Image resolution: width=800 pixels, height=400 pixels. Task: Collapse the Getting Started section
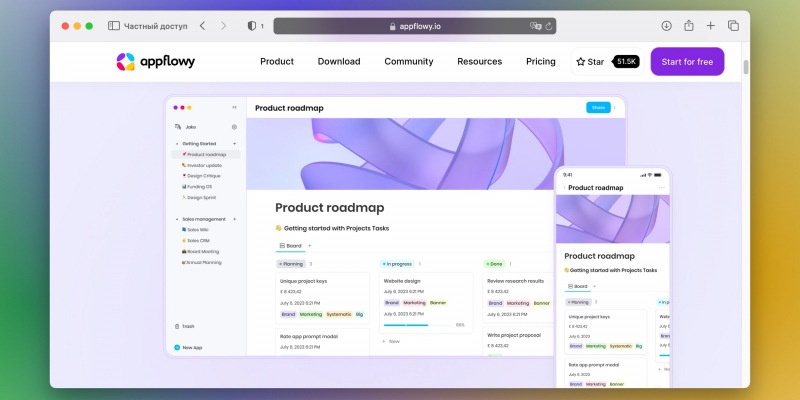pyautogui.click(x=178, y=144)
